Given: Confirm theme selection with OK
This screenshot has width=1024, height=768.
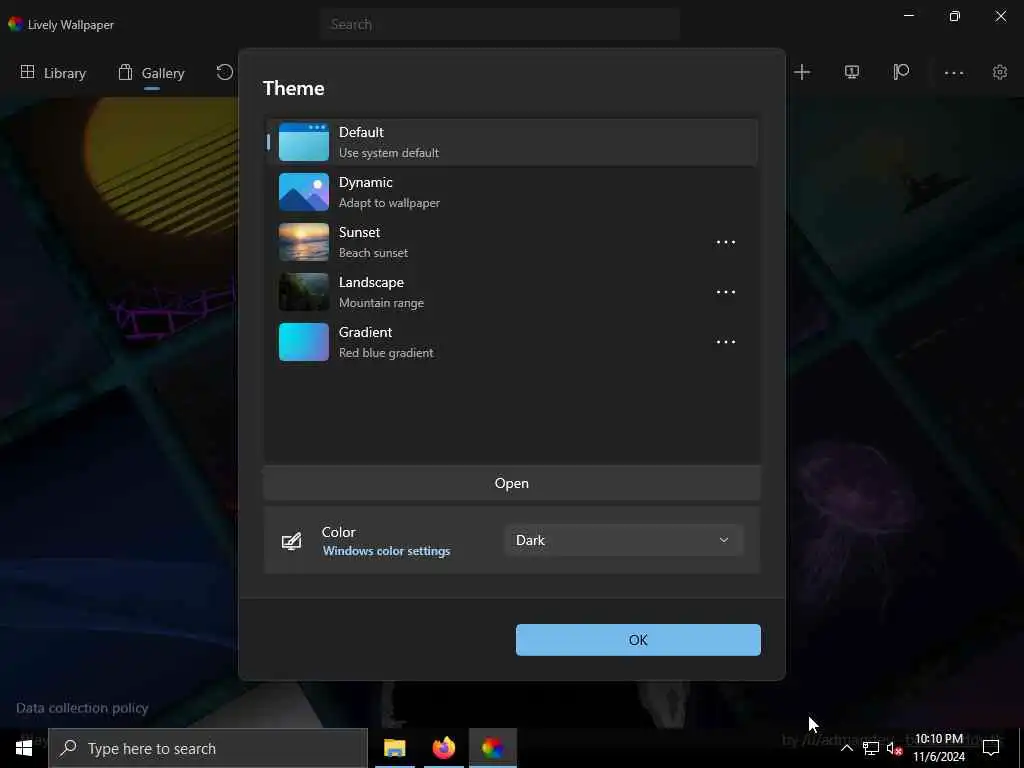Looking at the screenshot, I should point(638,640).
